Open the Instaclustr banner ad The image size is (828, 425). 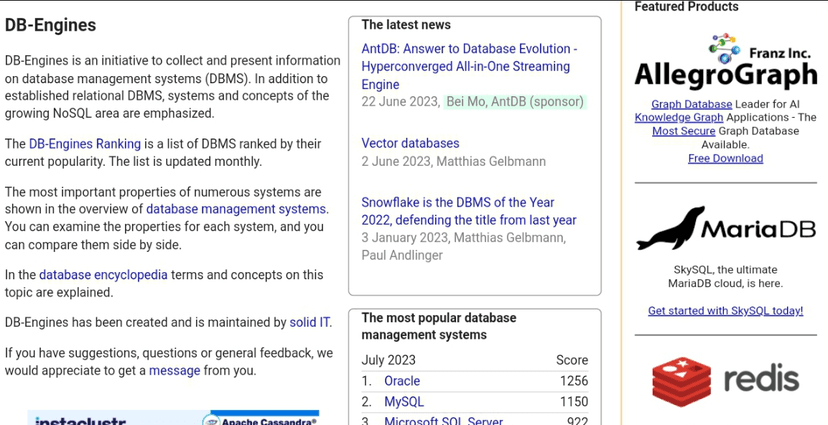click(80, 420)
